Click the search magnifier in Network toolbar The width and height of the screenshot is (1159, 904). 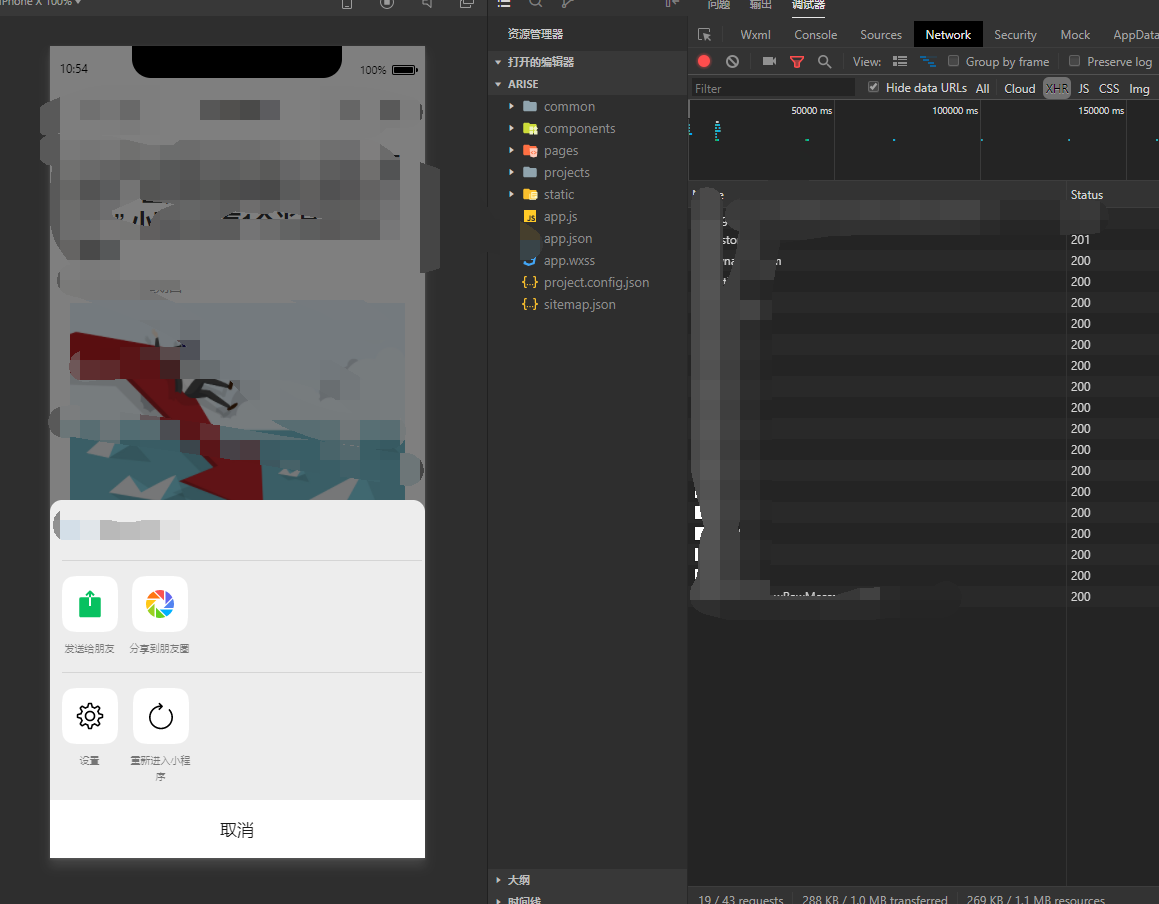tap(825, 61)
